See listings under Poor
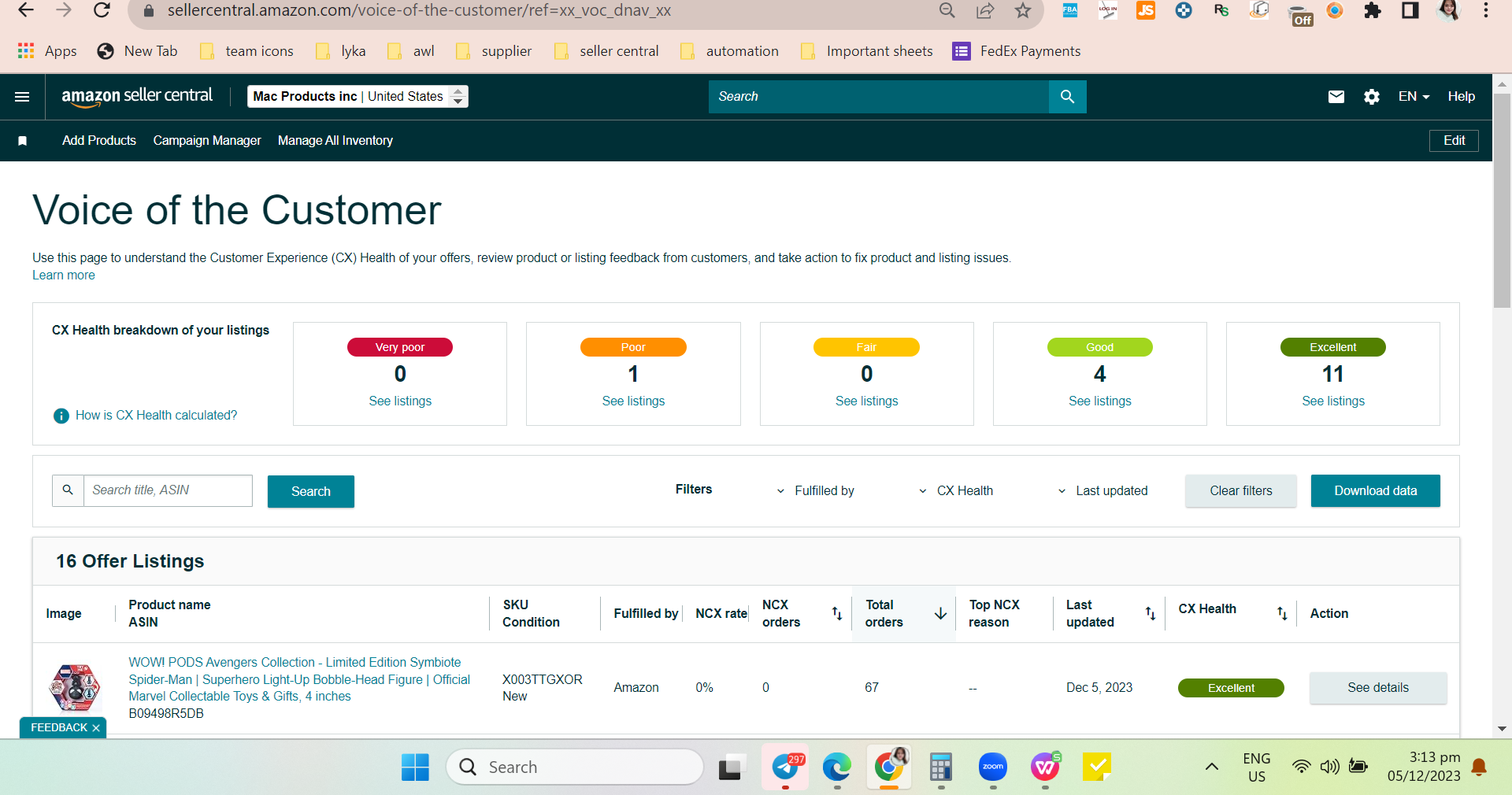This screenshot has height=795, width=1512. tap(633, 401)
